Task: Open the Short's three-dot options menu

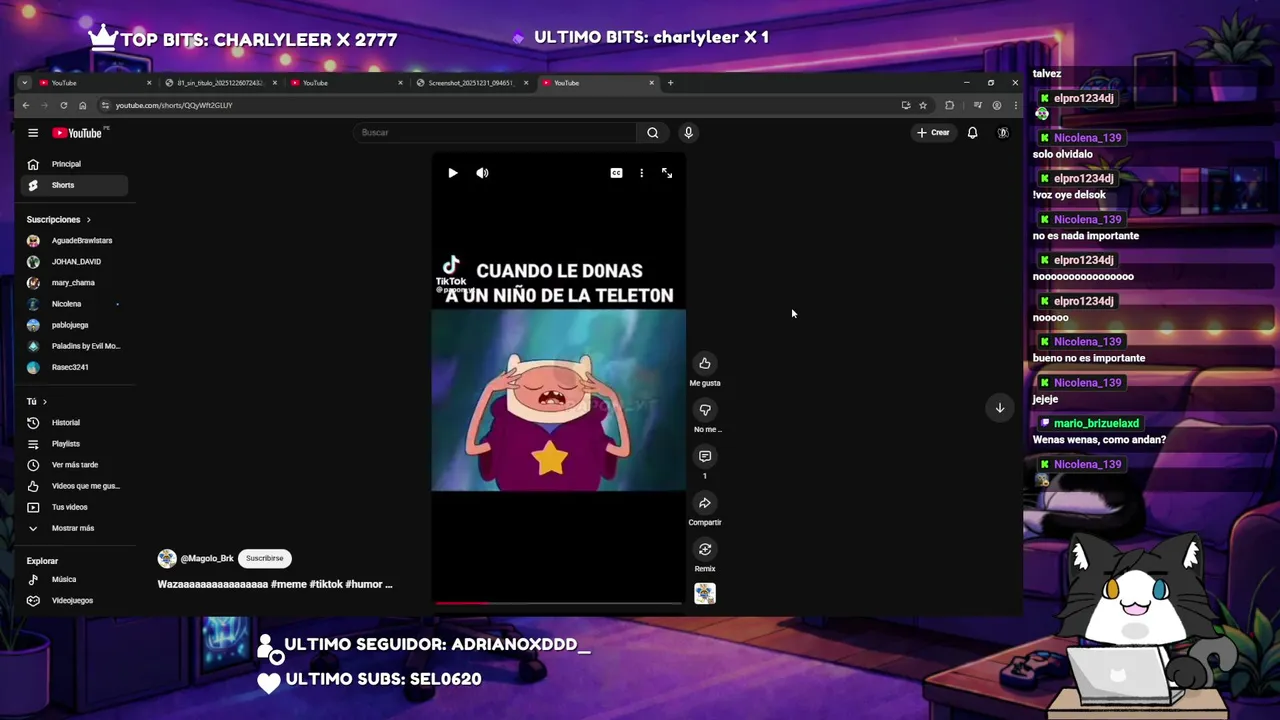Action: pos(641,173)
